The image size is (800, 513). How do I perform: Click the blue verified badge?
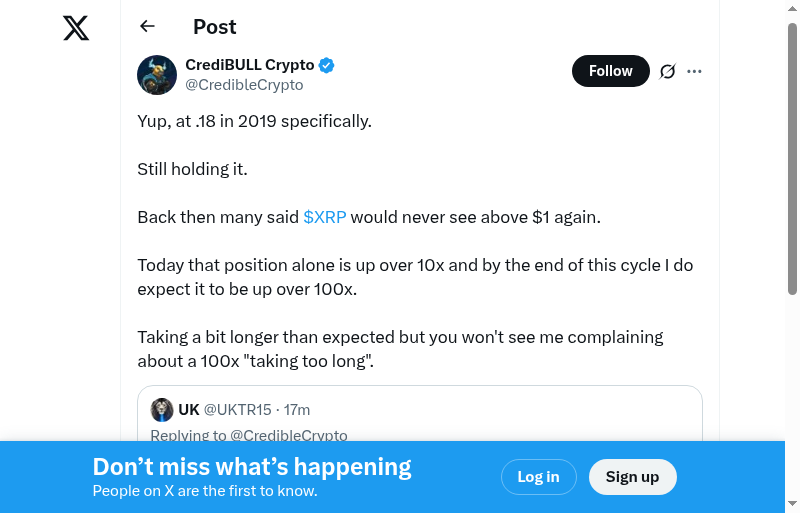coord(327,65)
